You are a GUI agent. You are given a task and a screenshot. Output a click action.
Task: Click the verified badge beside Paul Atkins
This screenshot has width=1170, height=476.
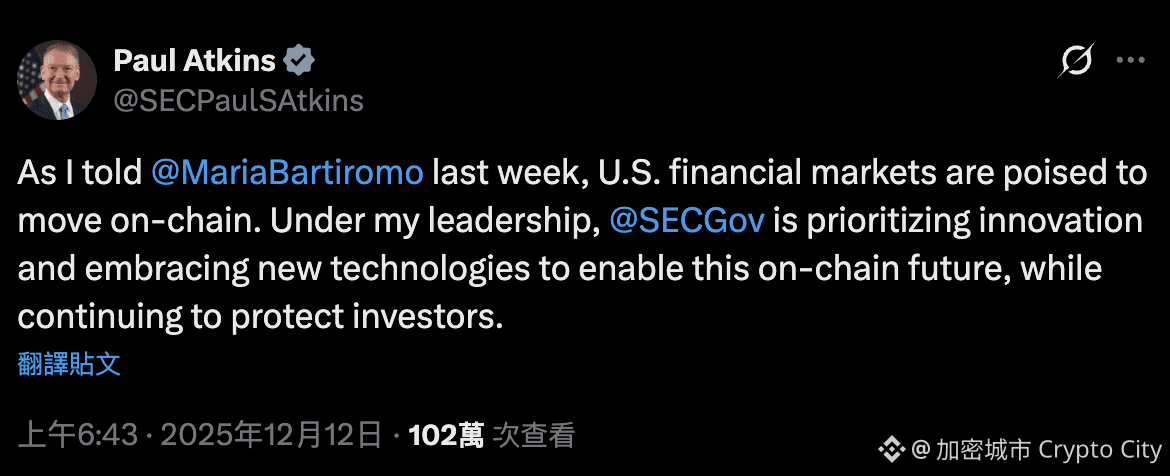pos(299,61)
